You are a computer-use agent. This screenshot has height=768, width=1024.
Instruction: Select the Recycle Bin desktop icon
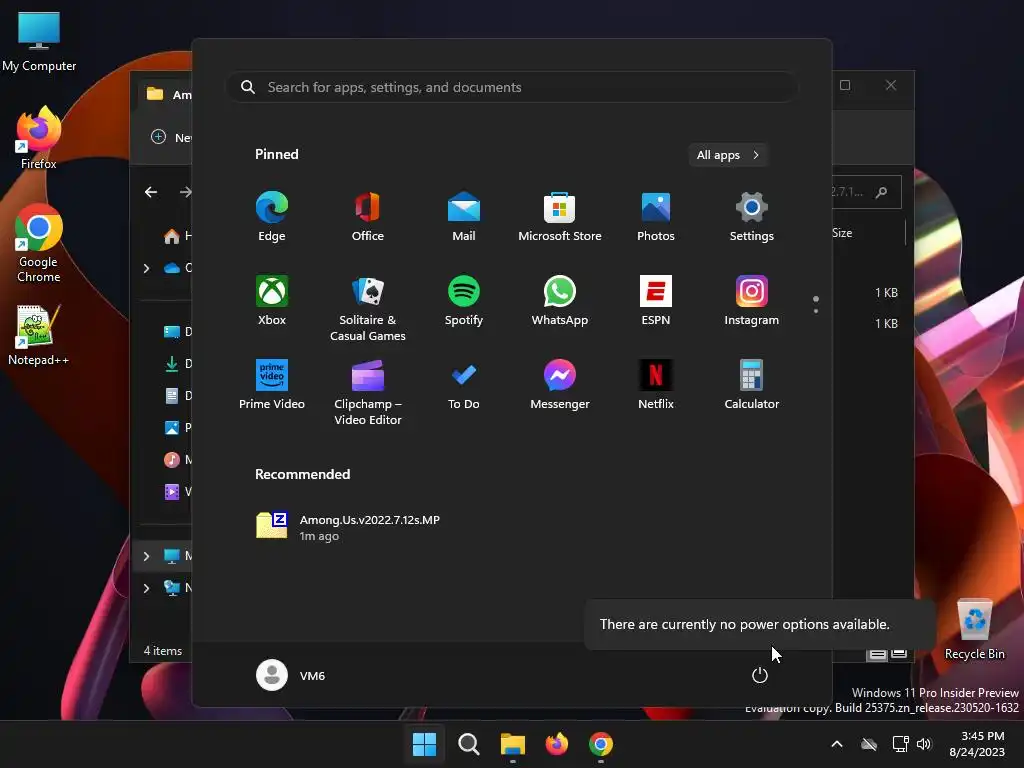[x=975, y=630]
